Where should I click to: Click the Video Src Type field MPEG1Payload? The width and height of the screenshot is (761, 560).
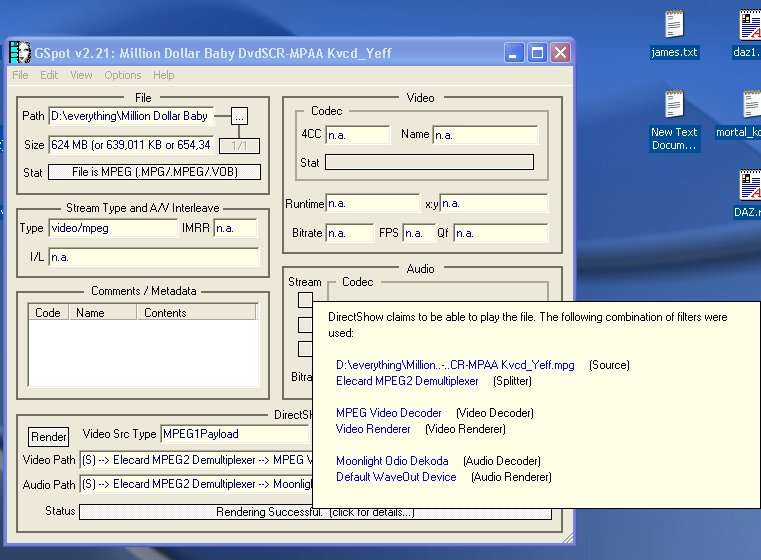click(236, 434)
